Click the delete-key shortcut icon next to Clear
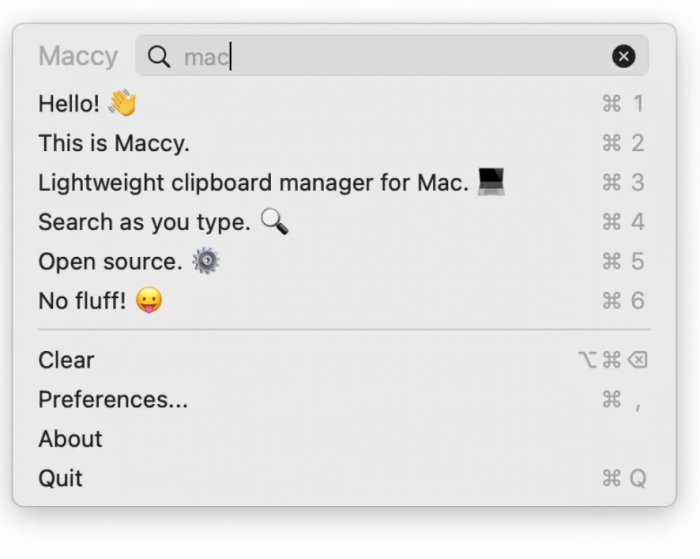Viewport: 700px width, 559px height. pos(637,360)
